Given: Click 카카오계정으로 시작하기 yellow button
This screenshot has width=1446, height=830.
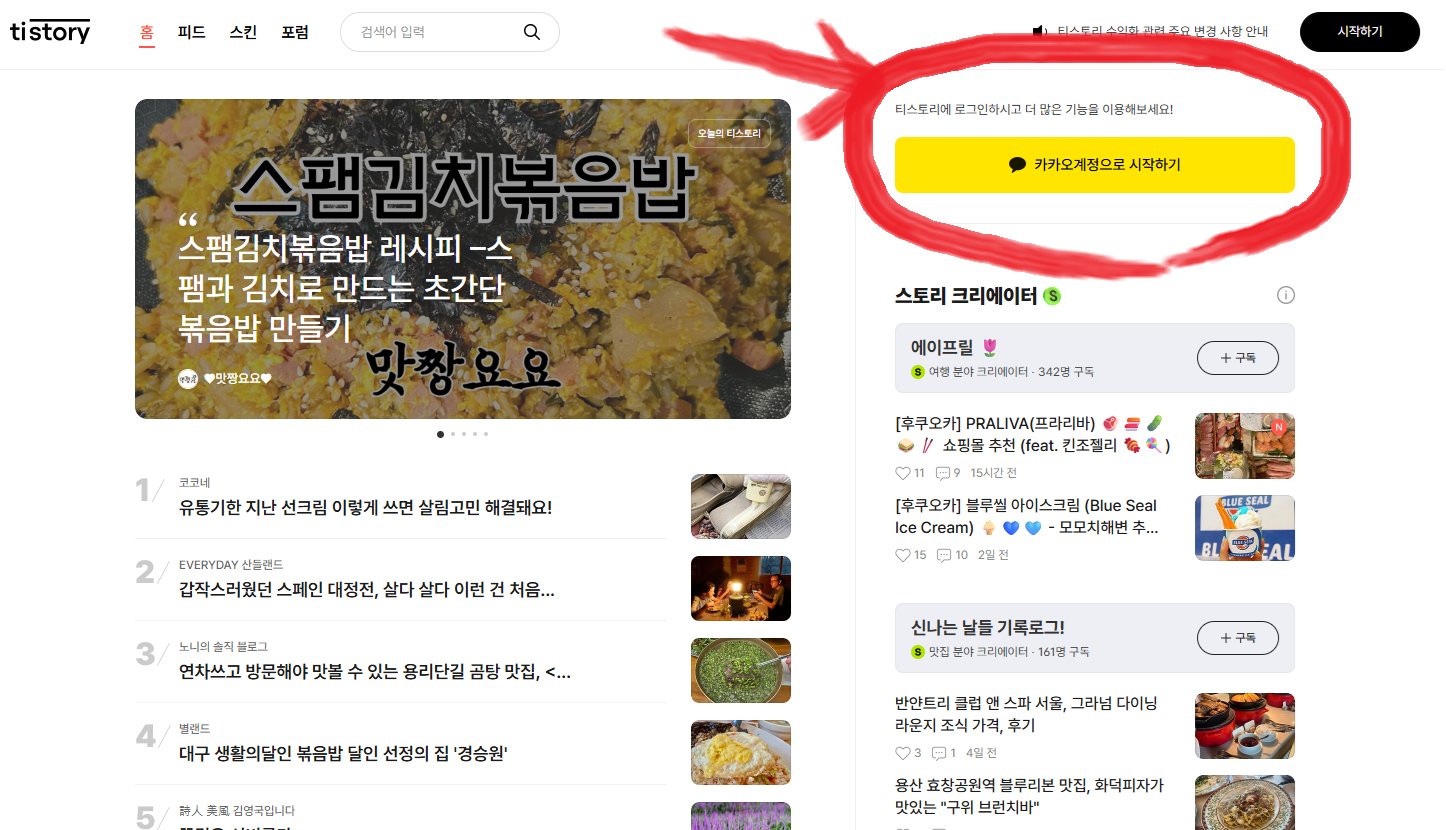Looking at the screenshot, I should tap(1095, 165).
